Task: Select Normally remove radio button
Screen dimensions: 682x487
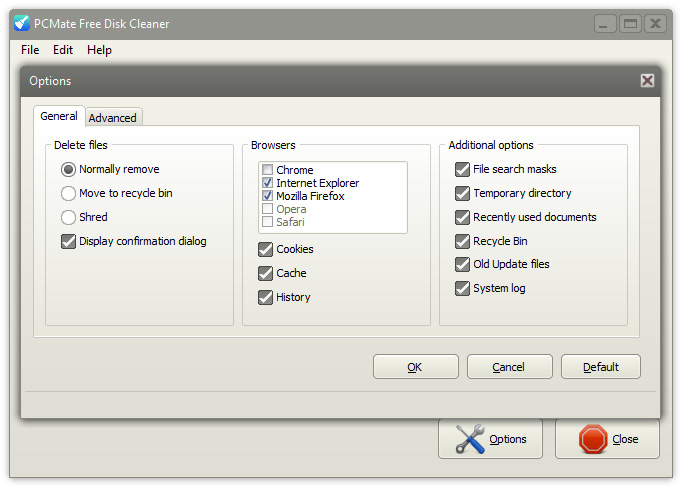Action: [68, 169]
